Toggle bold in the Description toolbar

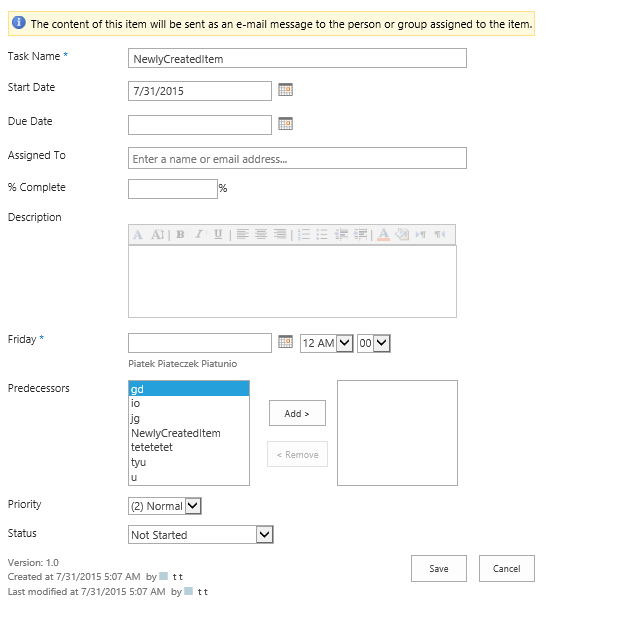[180, 234]
